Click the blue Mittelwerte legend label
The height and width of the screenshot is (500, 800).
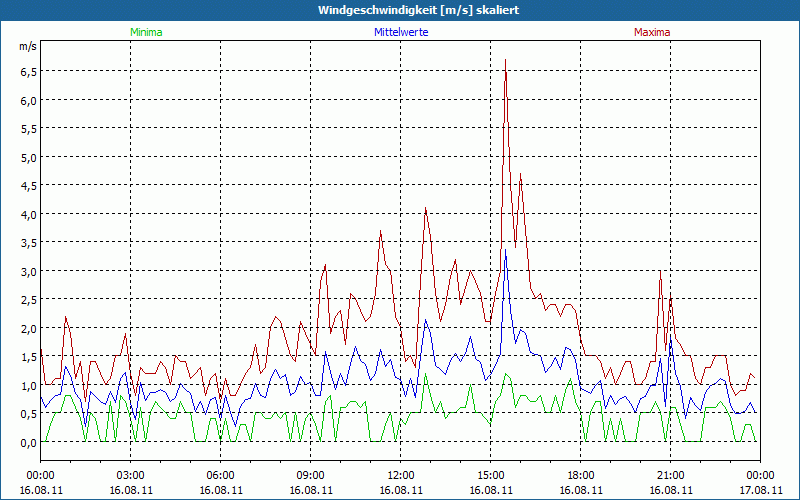click(401, 32)
